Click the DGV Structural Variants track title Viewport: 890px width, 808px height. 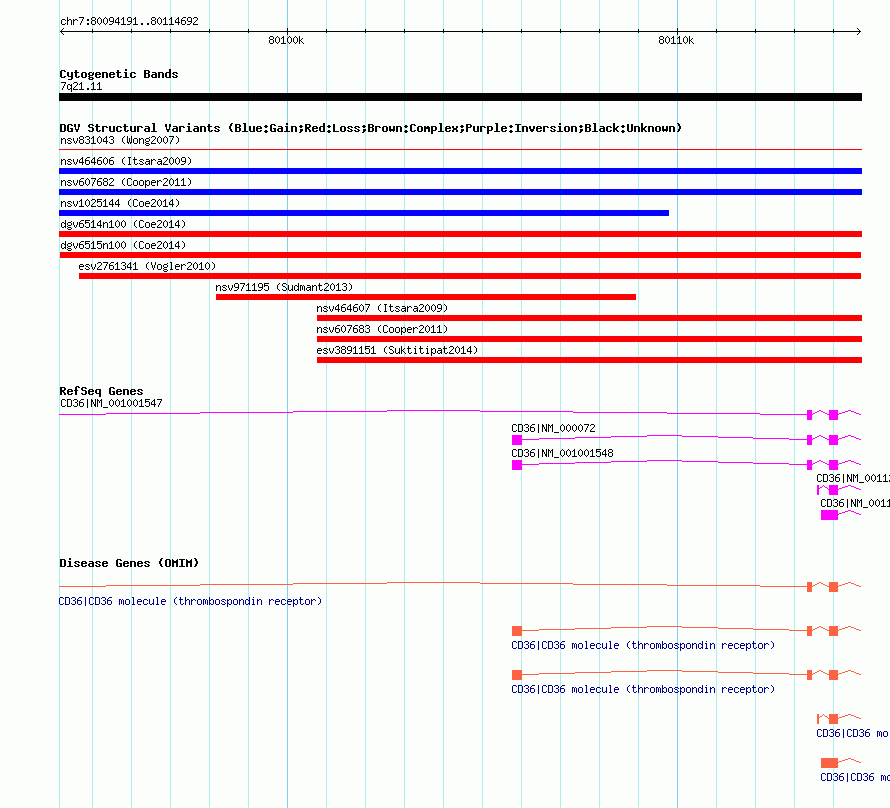tap(370, 128)
